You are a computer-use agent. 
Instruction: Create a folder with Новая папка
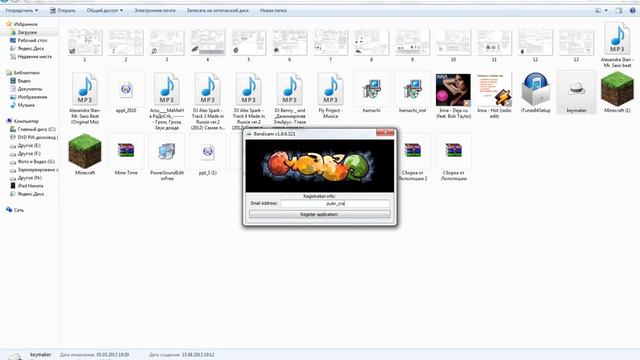[273, 11]
